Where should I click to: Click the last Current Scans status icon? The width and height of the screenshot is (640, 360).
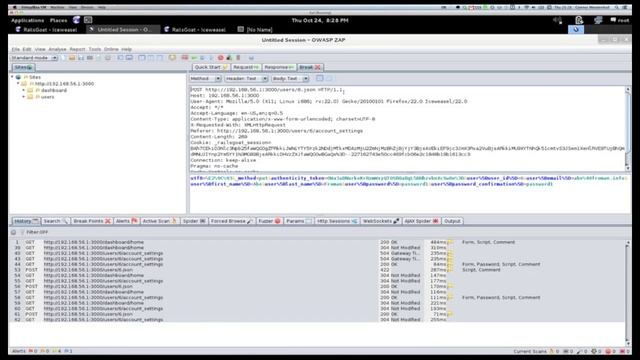623,351
